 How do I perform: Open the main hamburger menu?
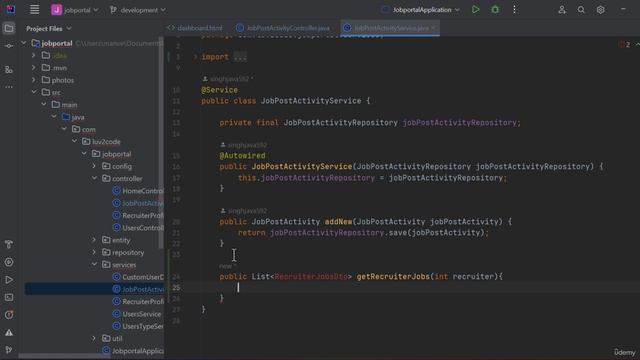[34, 9]
